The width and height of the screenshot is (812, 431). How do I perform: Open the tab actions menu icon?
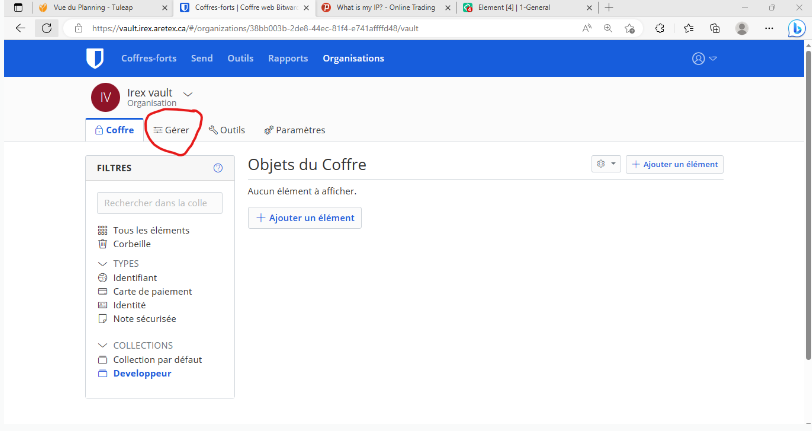pyautogui.click(x=18, y=8)
